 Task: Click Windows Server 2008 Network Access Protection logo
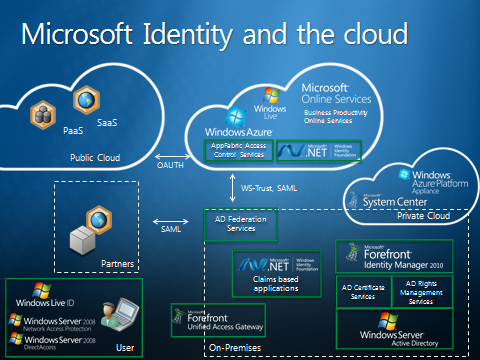[15, 320]
